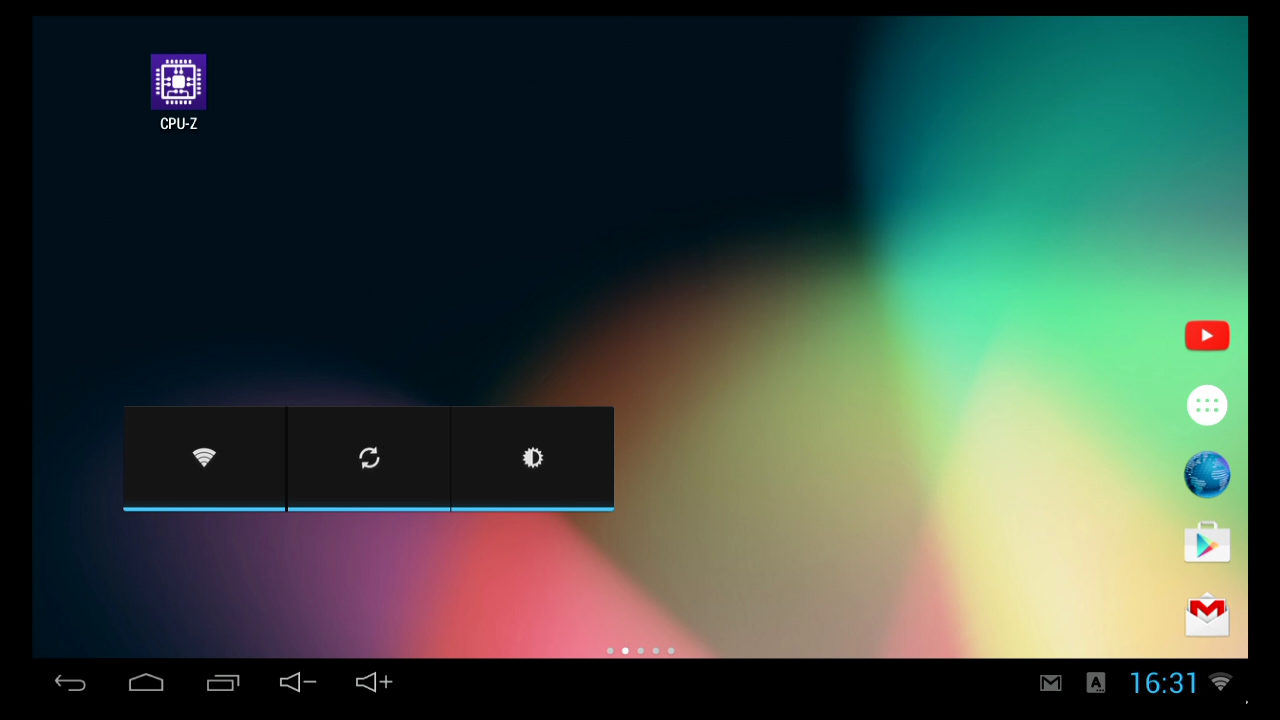Tap the Back navigation button

[70, 682]
